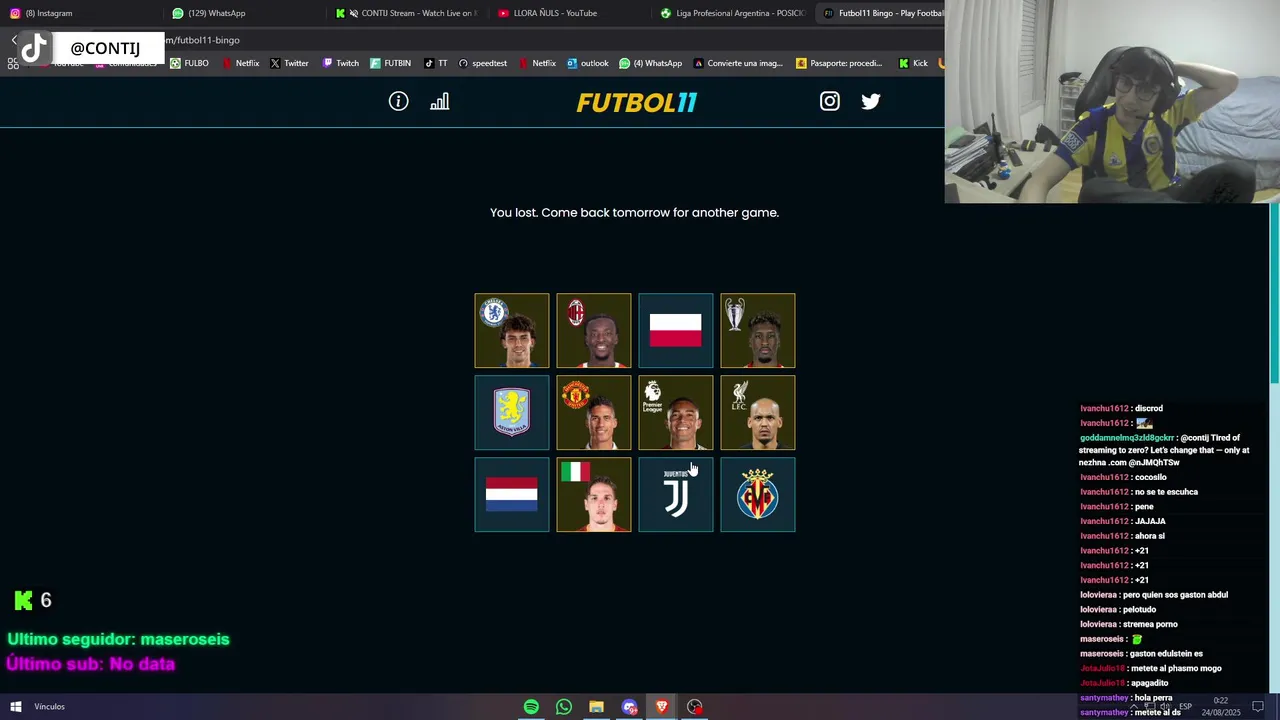This screenshot has width=1280, height=720.
Task: Open the (4) WhatsApp bookmark
Action: [x=650, y=63]
